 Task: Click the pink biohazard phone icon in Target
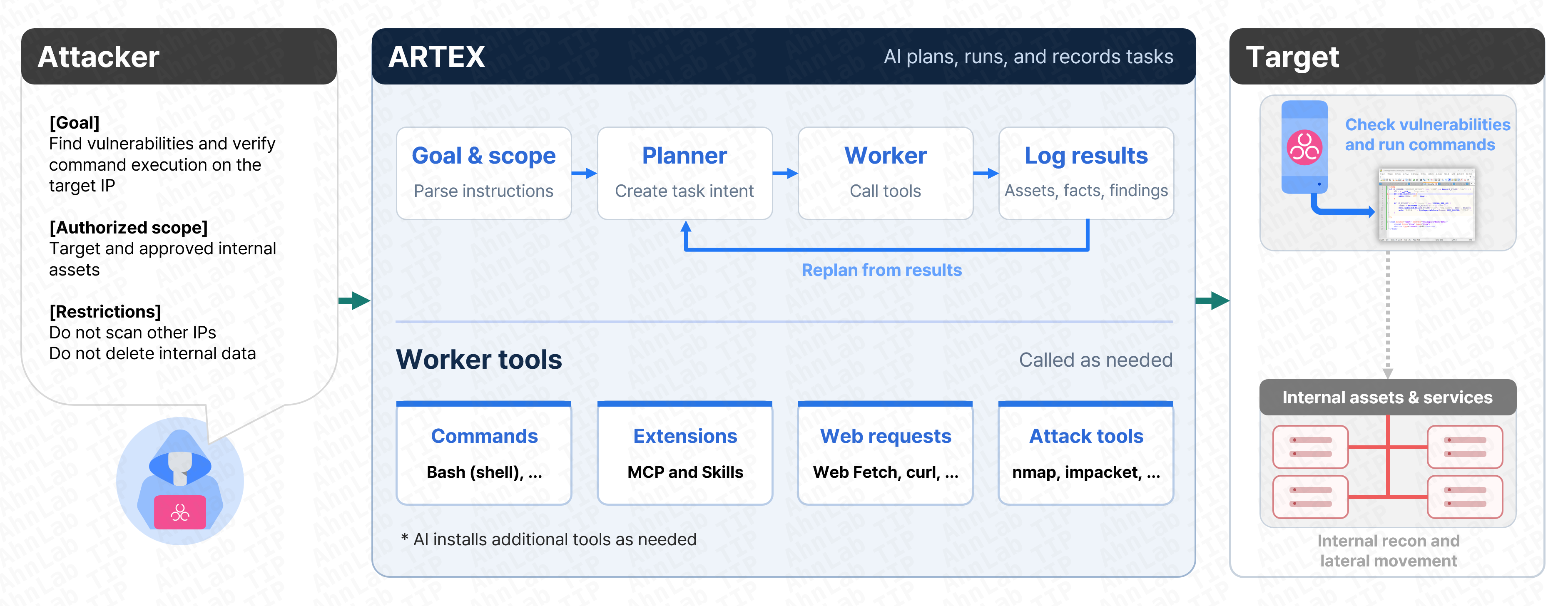point(1304,147)
